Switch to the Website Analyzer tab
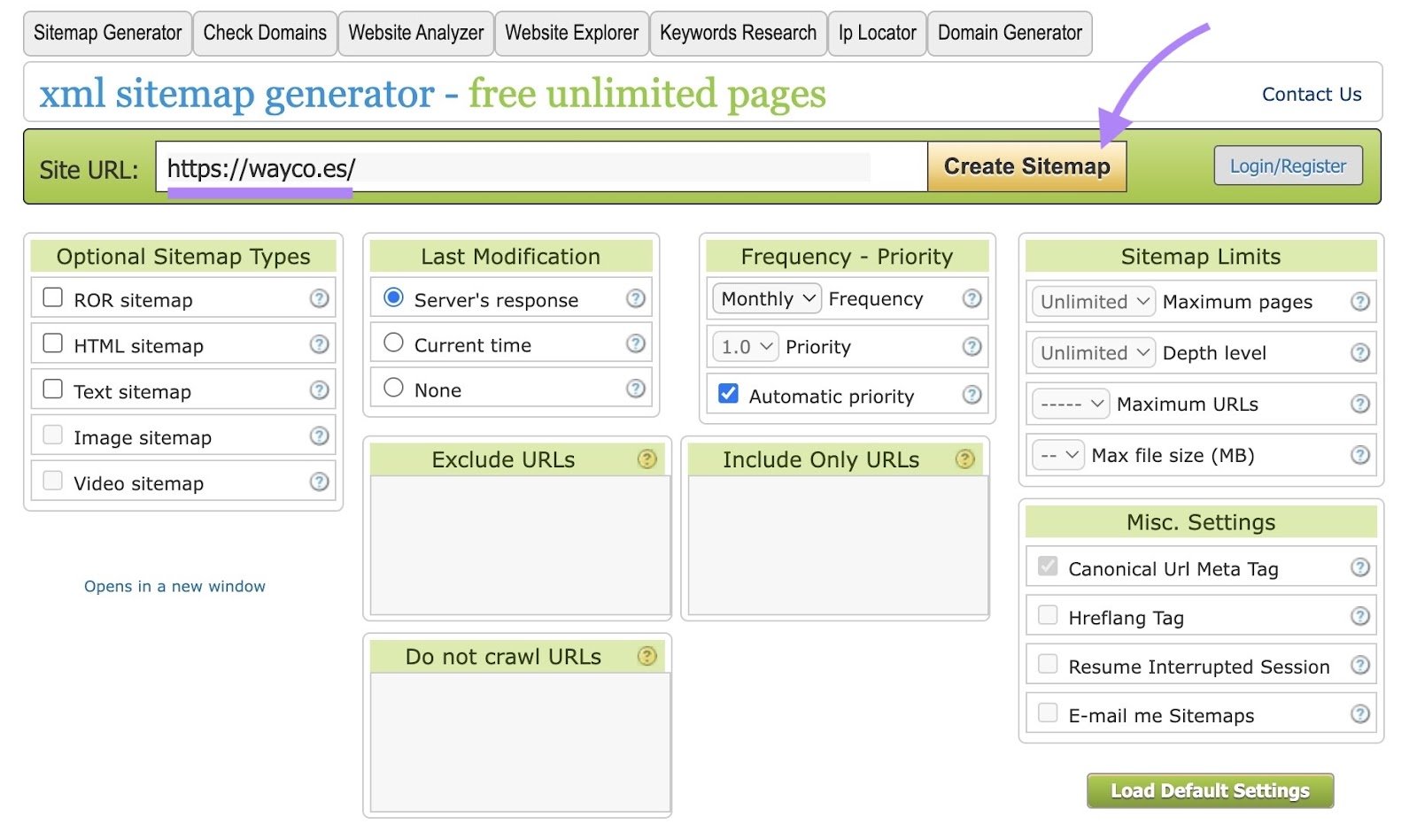The width and height of the screenshot is (1417, 840). pyautogui.click(x=415, y=33)
